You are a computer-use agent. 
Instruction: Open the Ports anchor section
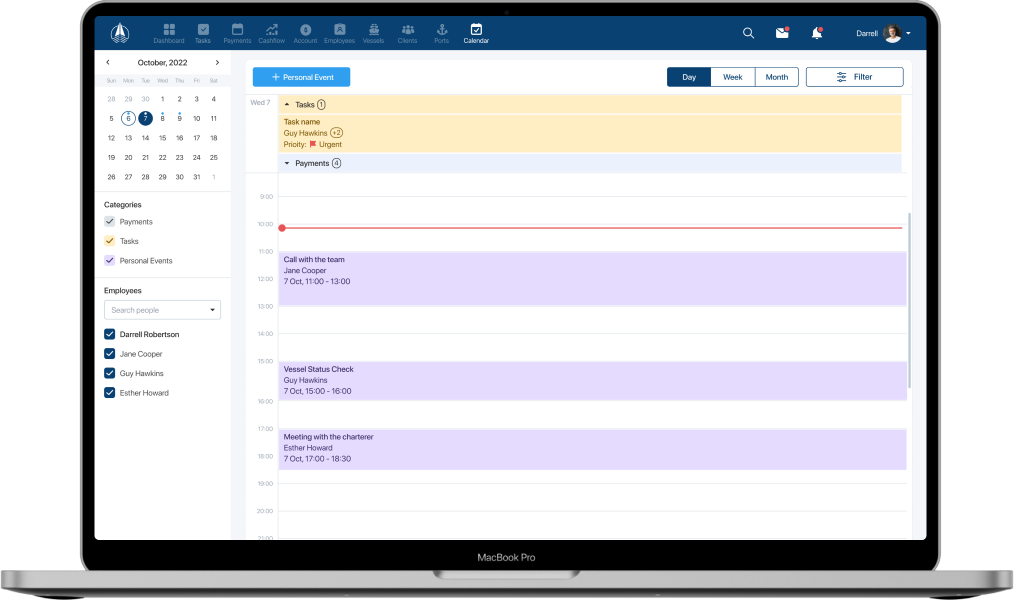442,33
